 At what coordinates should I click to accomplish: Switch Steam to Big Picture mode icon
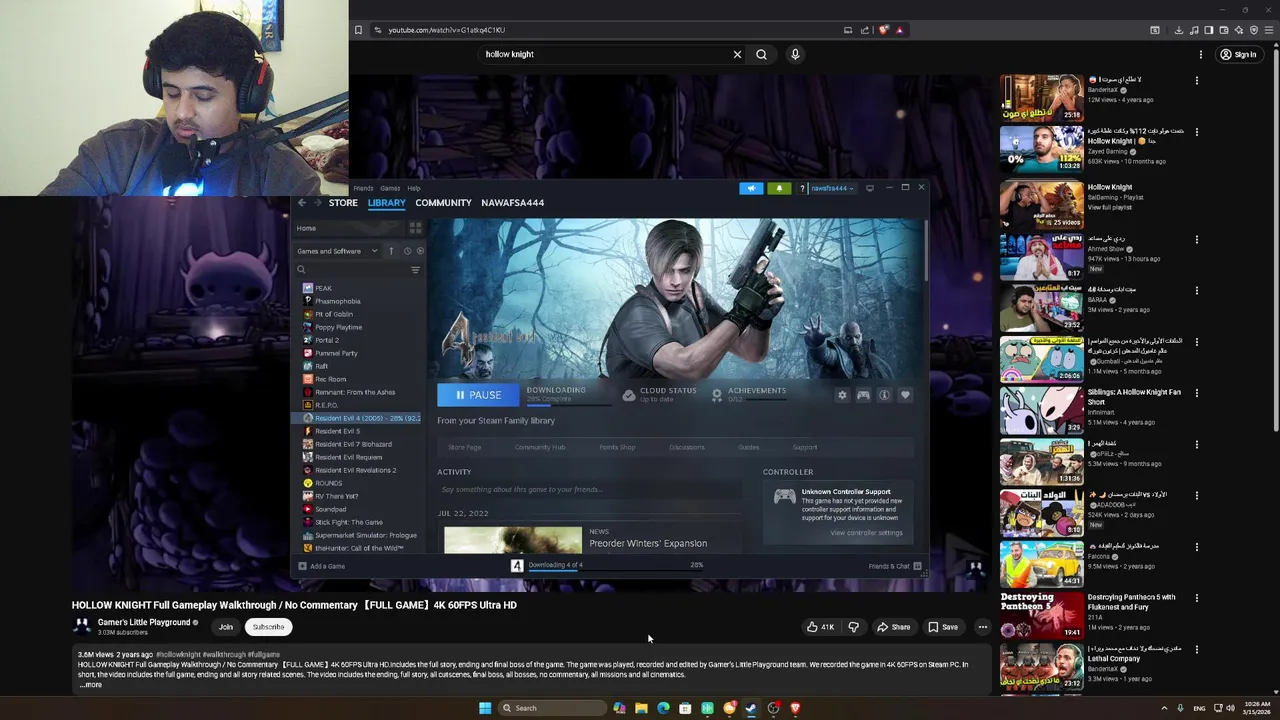pos(870,188)
